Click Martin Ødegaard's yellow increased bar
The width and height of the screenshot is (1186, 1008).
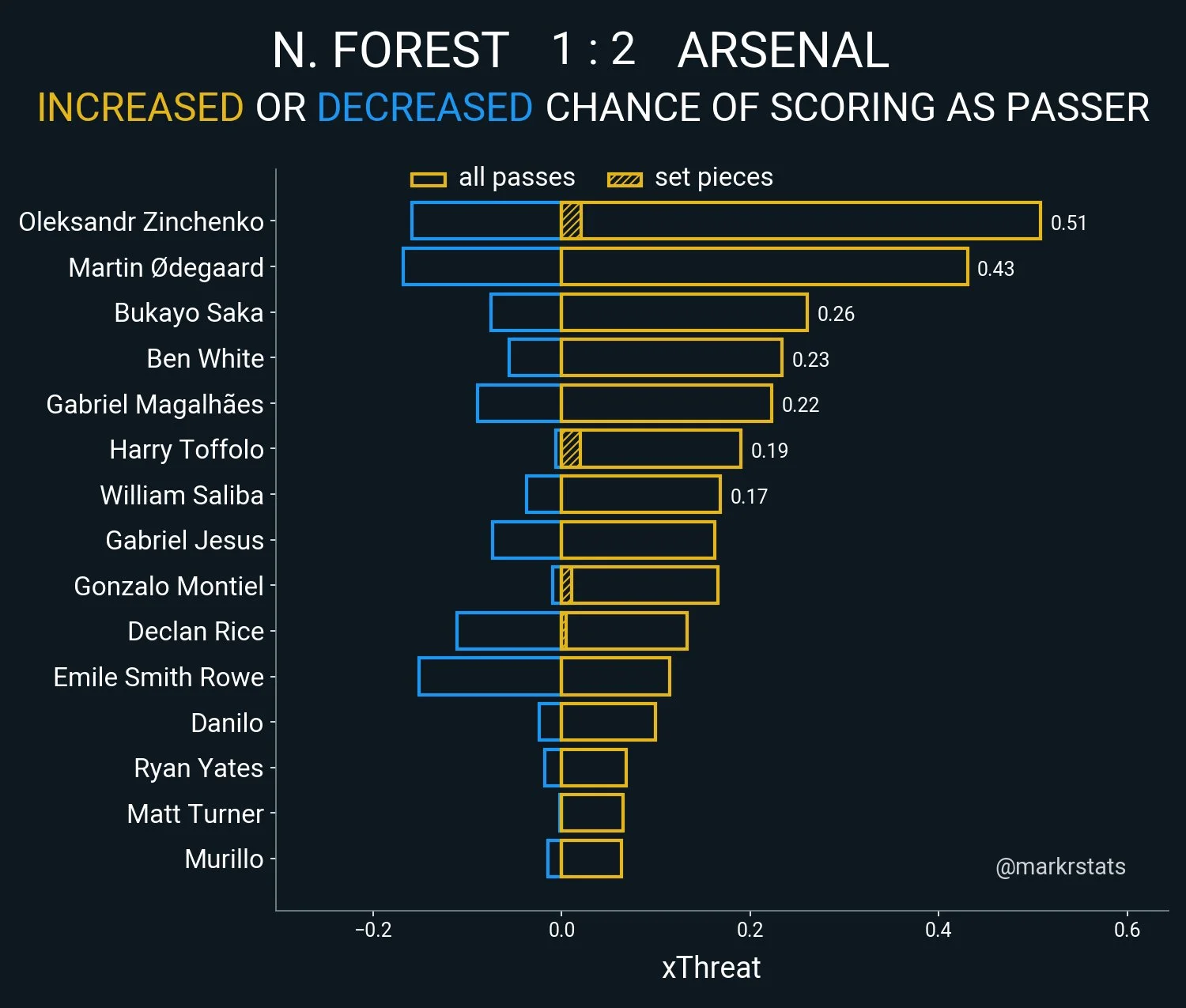(x=764, y=266)
